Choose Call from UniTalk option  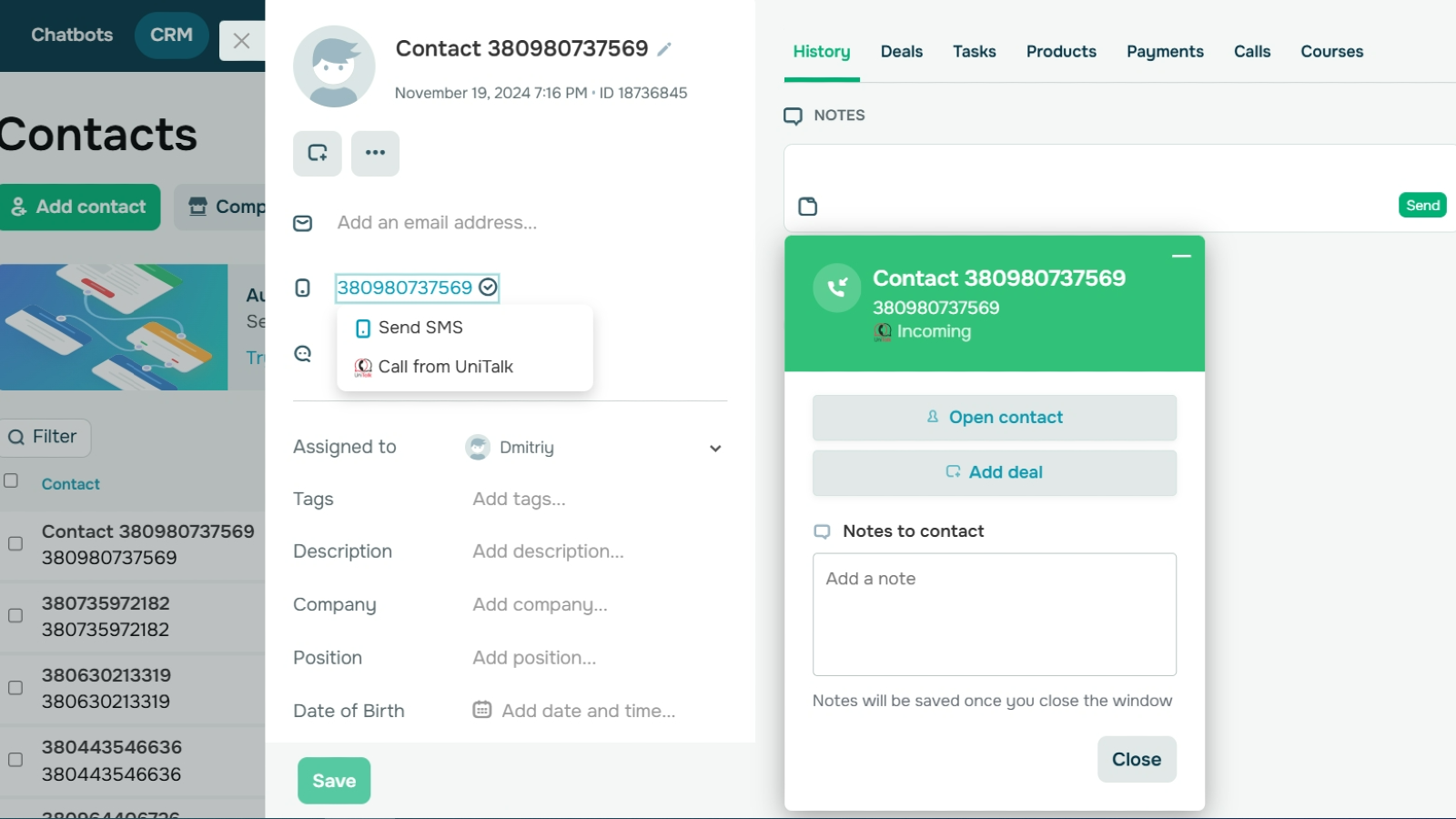tap(445, 367)
